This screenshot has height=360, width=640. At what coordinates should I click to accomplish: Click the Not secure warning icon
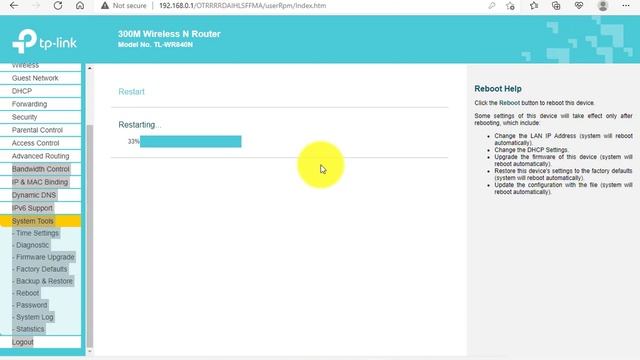coord(105,6)
